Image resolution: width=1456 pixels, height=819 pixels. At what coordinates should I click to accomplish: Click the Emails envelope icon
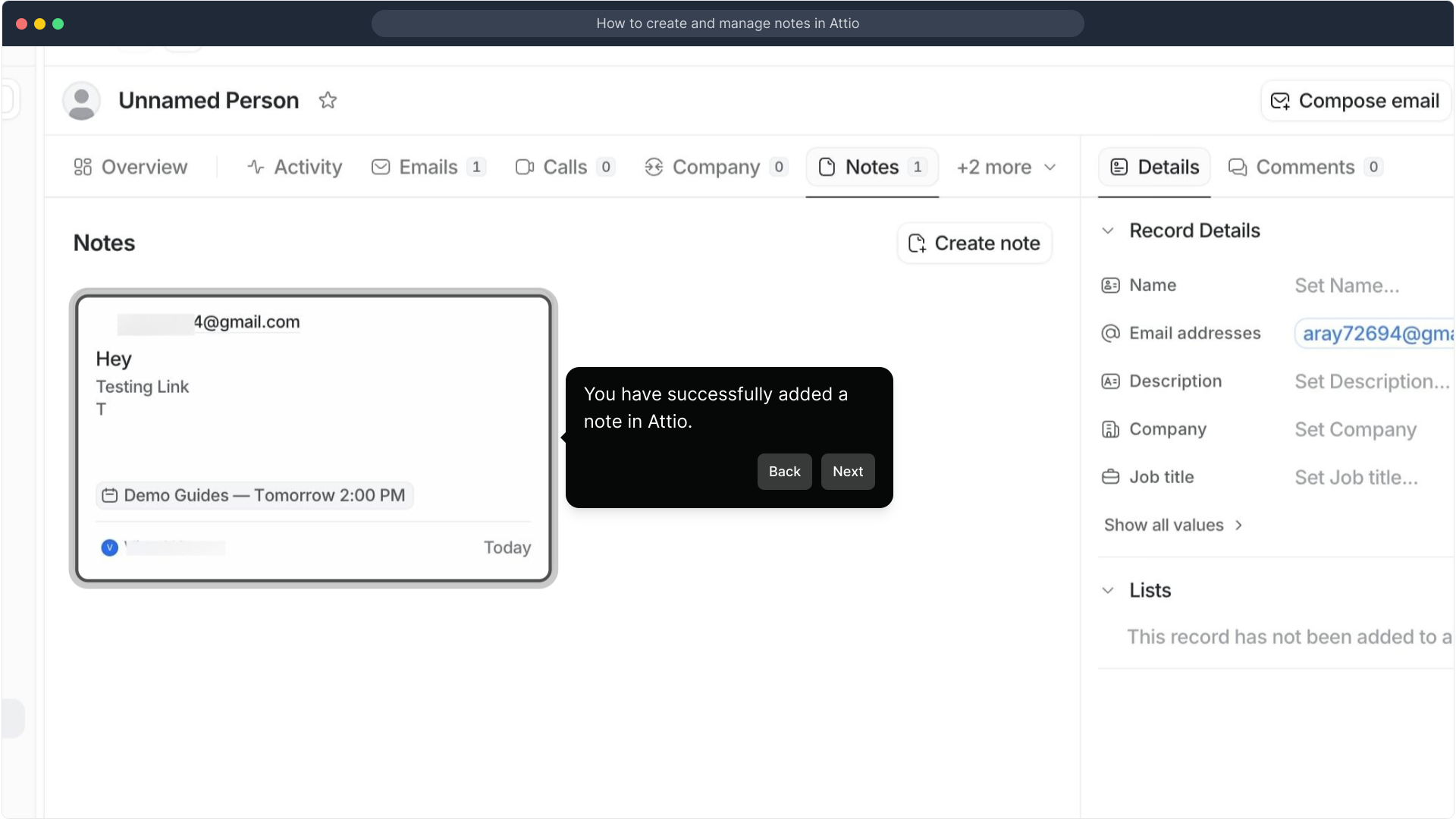click(x=381, y=167)
